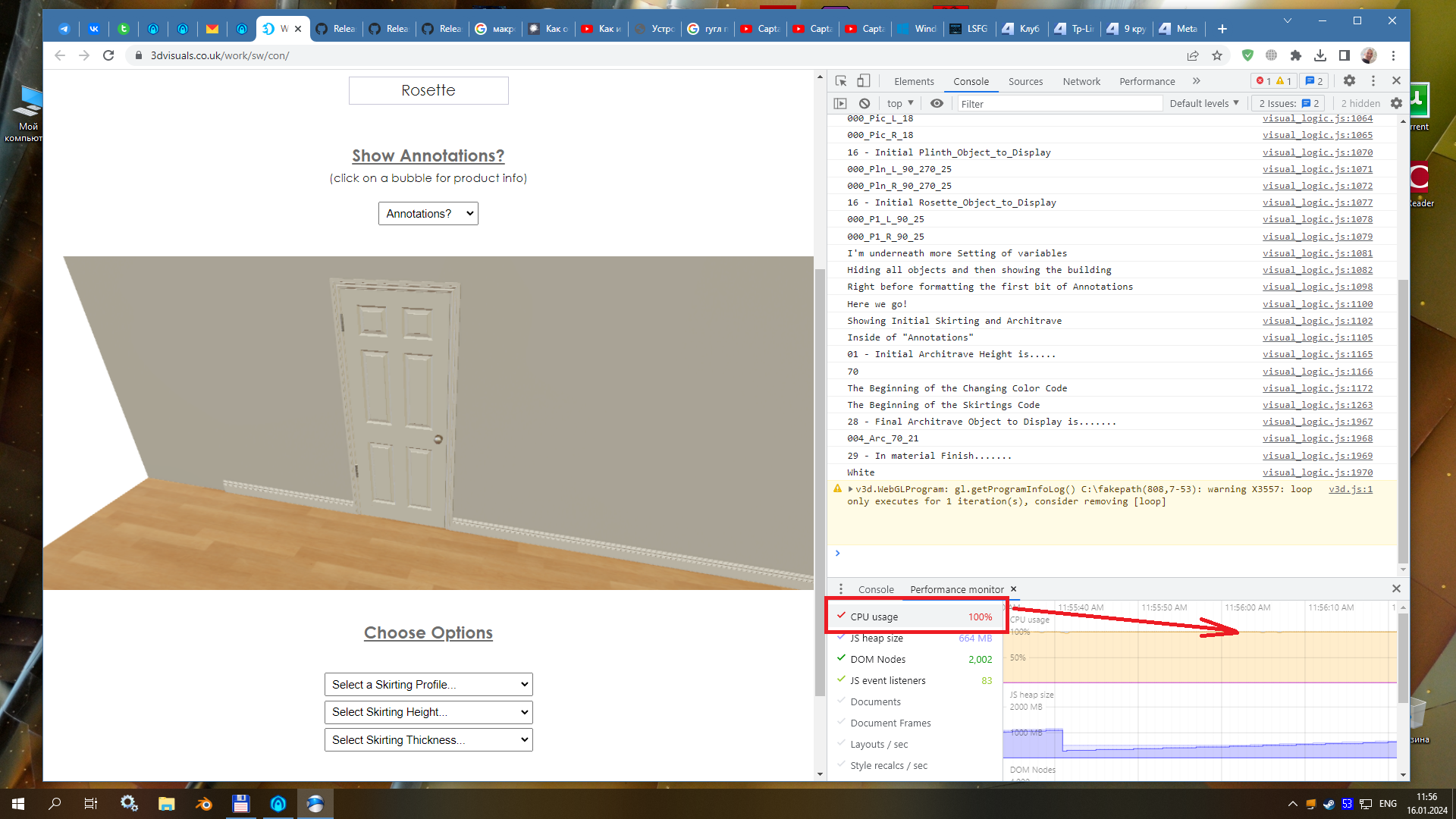
Task: Open the Downloads icon in Chrome toolbar
Action: pos(1320,55)
